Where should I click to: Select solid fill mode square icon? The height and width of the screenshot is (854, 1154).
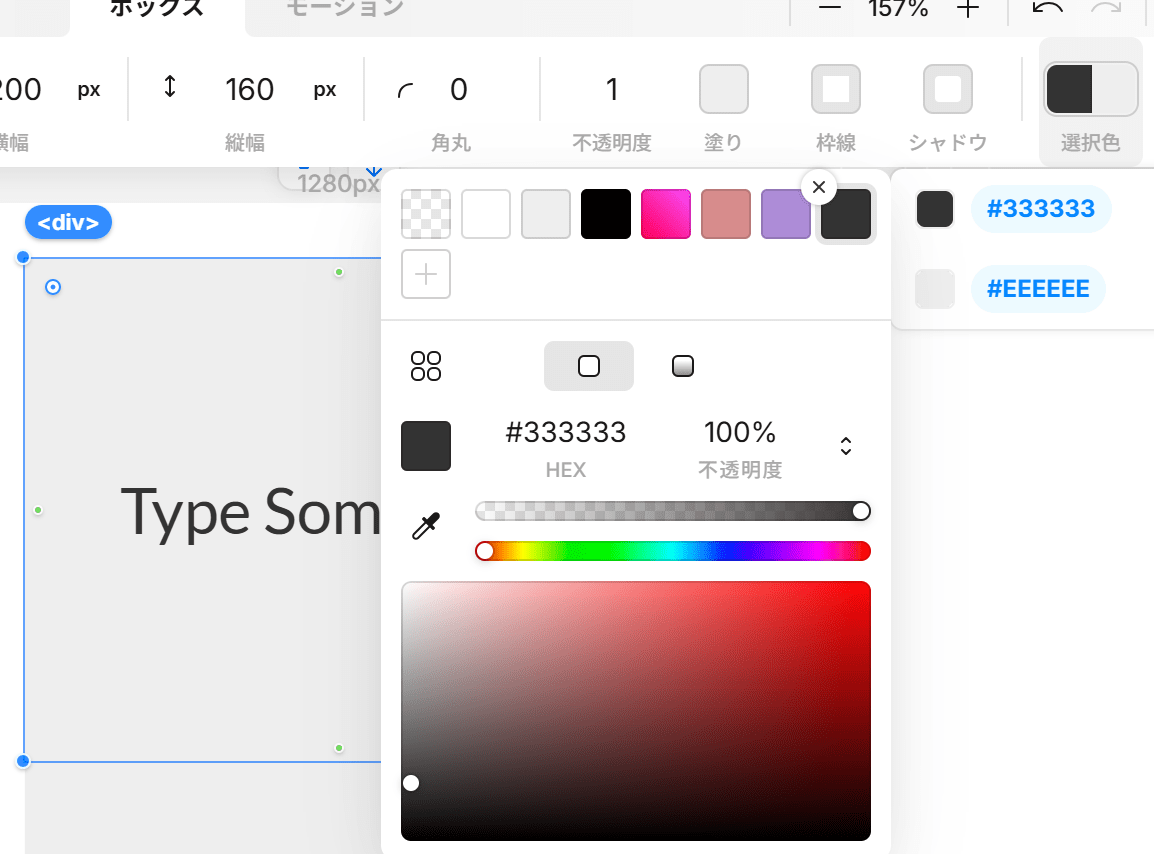(x=589, y=366)
